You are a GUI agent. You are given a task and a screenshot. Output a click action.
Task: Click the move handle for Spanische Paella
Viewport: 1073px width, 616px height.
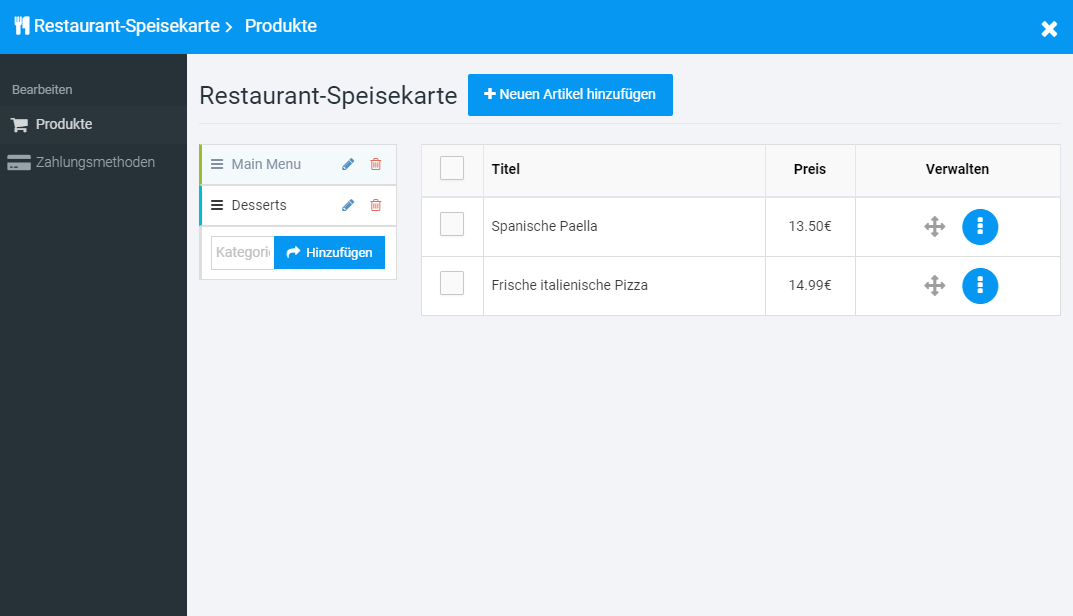click(935, 227)
